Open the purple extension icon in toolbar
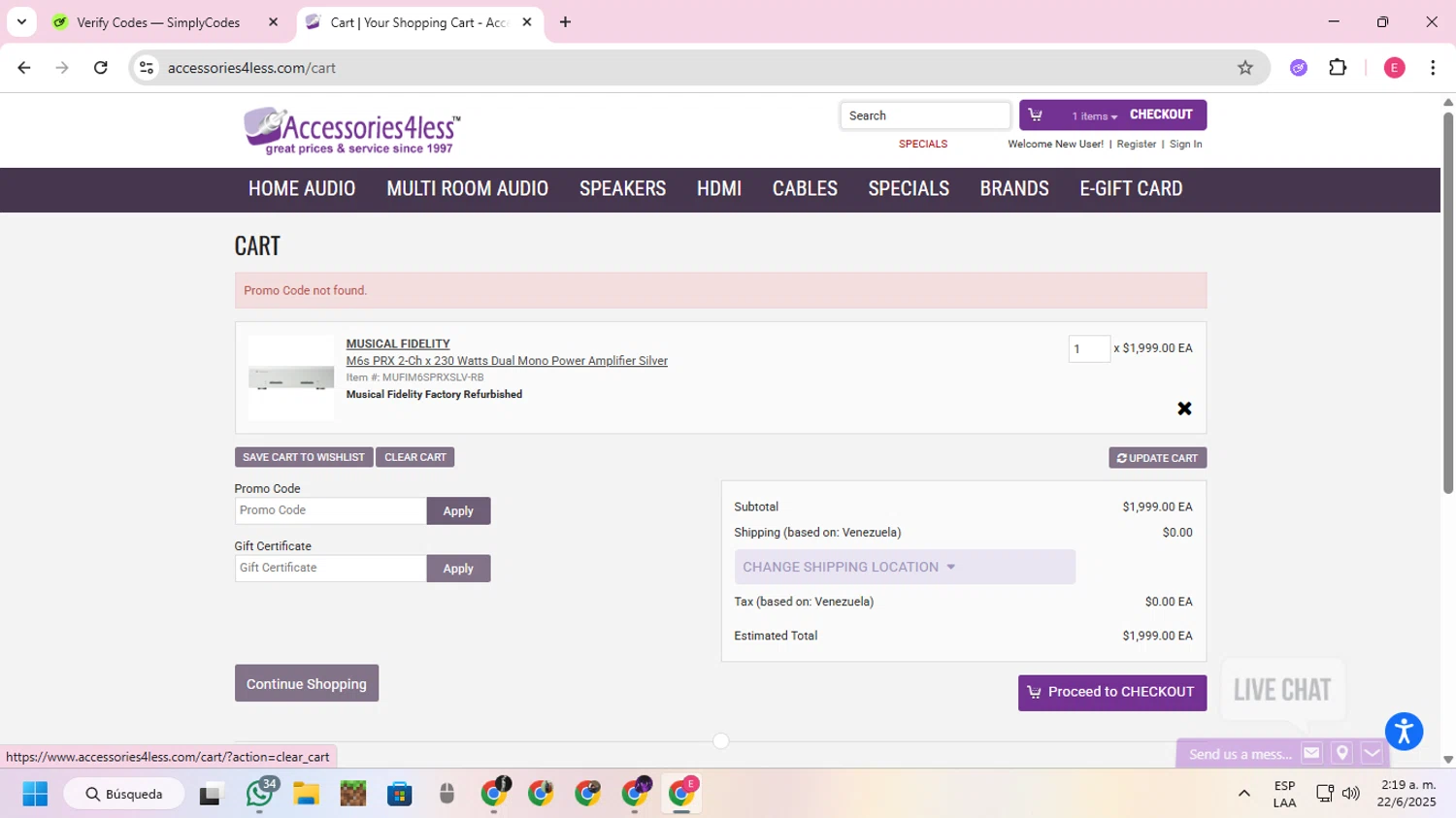Viewport: 1456px width, 818px height. pos(1299,68)
